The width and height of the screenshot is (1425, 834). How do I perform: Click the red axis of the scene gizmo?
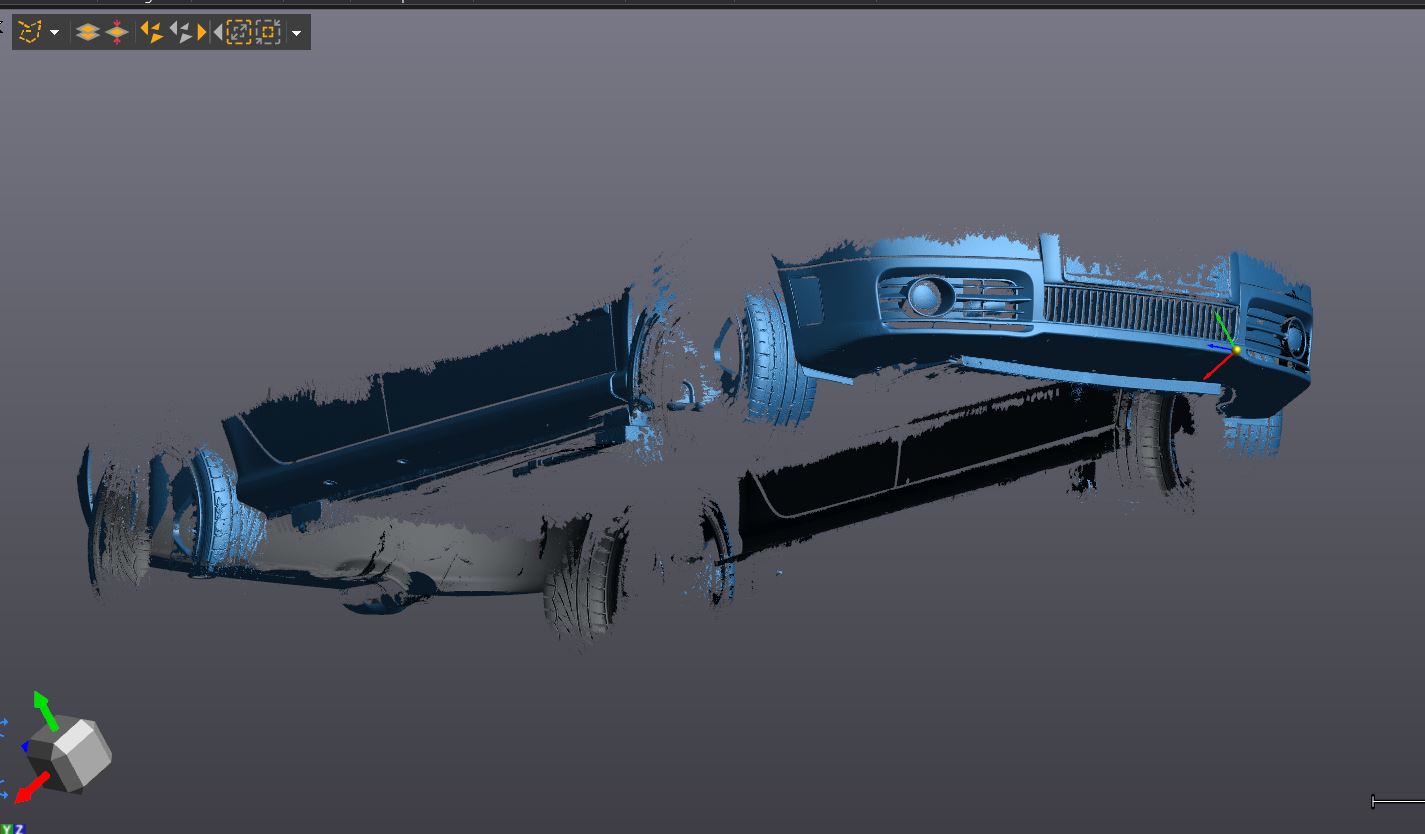point(1217,366)
